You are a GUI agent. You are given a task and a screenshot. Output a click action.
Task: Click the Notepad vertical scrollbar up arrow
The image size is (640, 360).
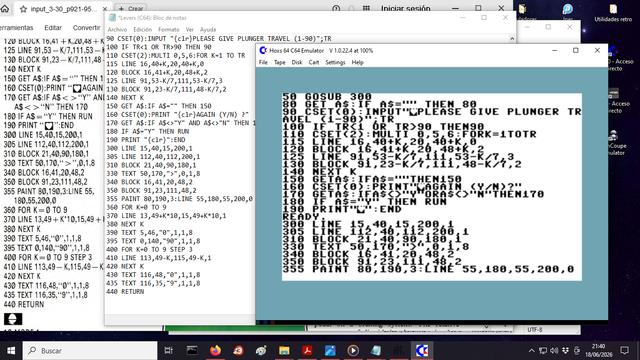tap(512, 39)
